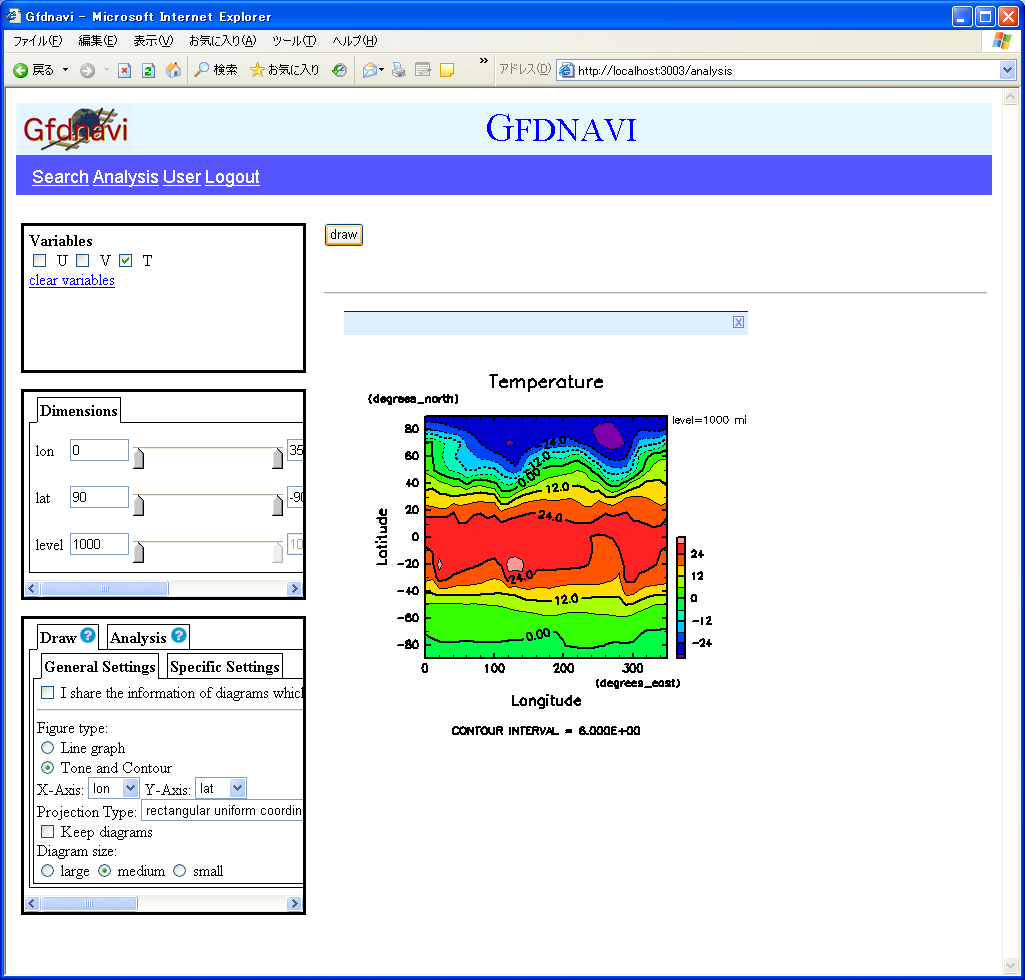This screenshot has width=1025, height=980.
Task: Click the level slider left handle
Action: click(139, 552)
